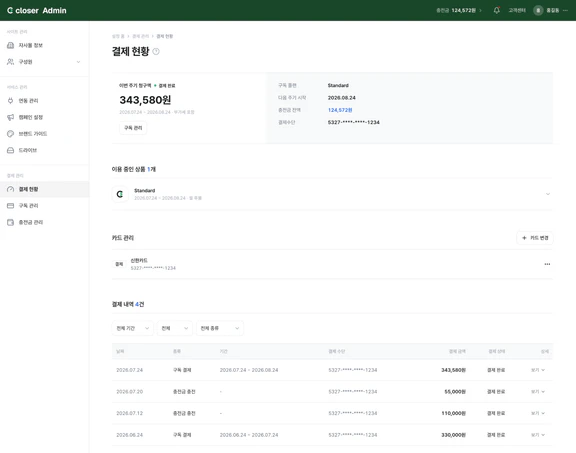Expand 보기 for the 343,580원 payment row
The image size is (576, 453).
[x=538, y=370]
